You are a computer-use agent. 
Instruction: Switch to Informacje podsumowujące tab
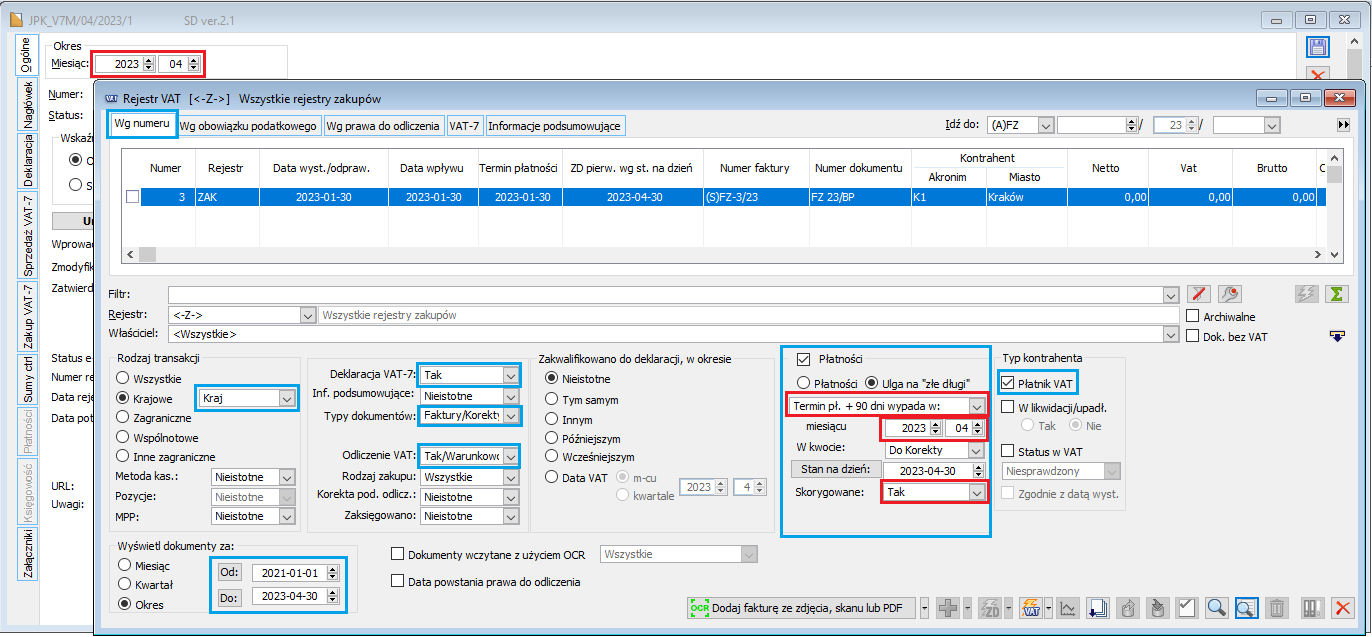tap(555, 126)
